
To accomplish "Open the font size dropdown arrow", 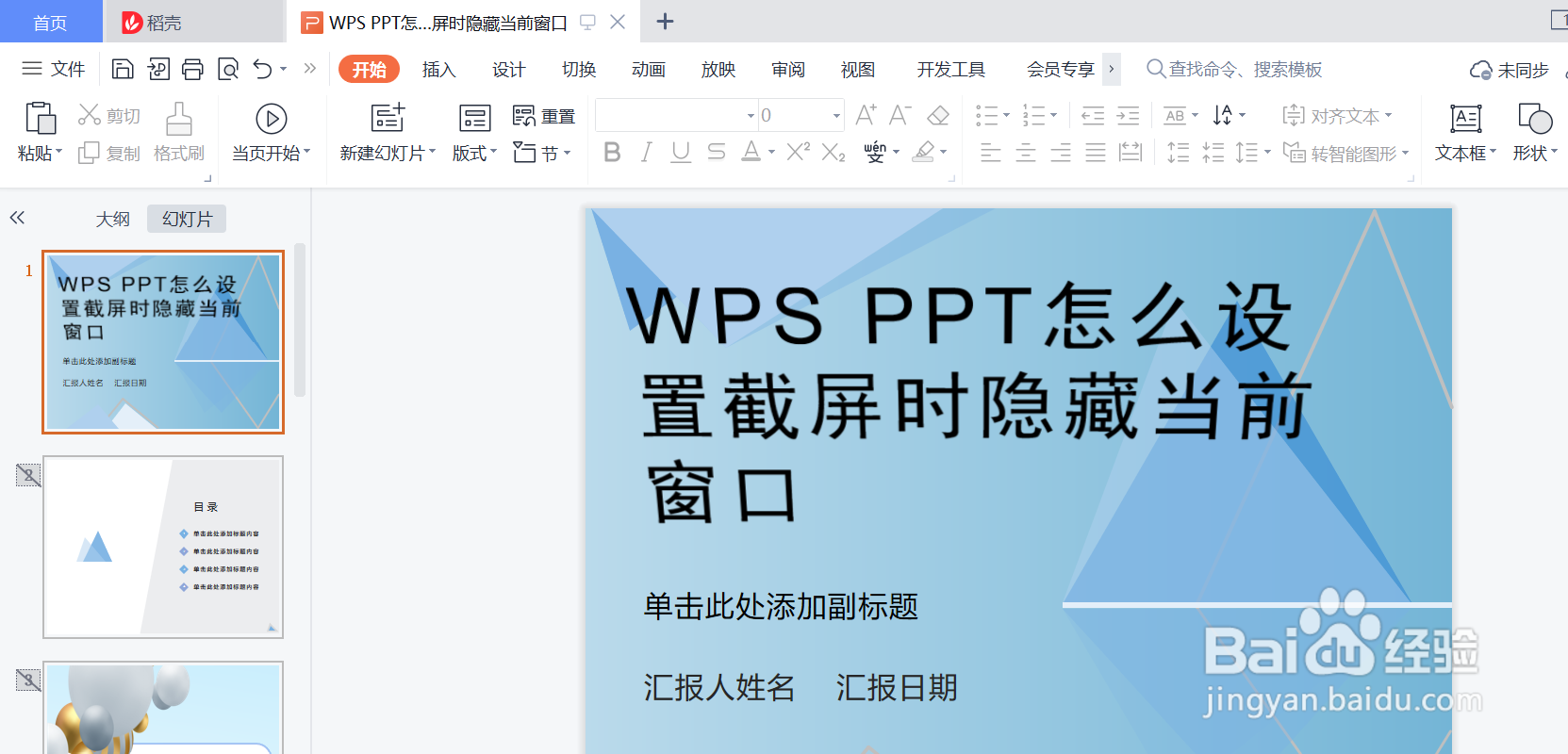I will coord(836,116).
